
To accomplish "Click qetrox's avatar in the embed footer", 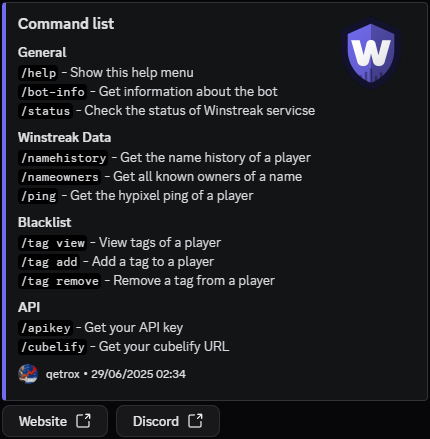I will [x=28, y=374].
